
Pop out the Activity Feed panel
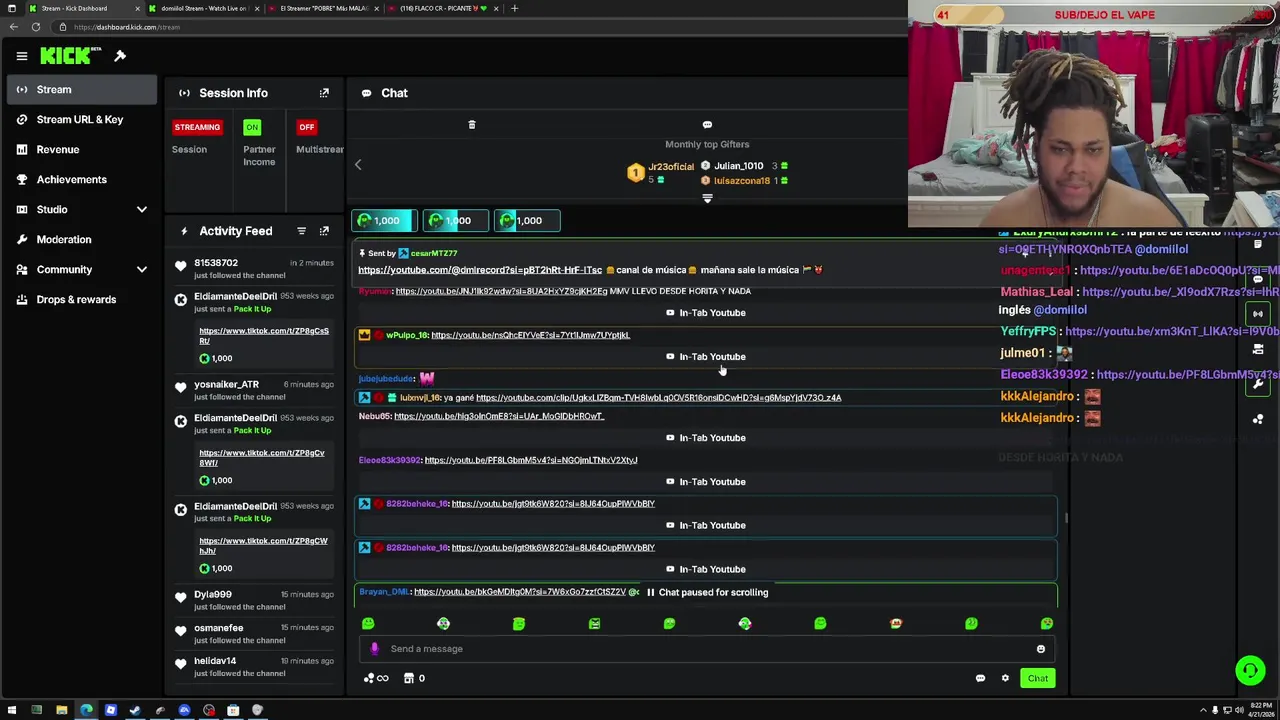(324, 231)
